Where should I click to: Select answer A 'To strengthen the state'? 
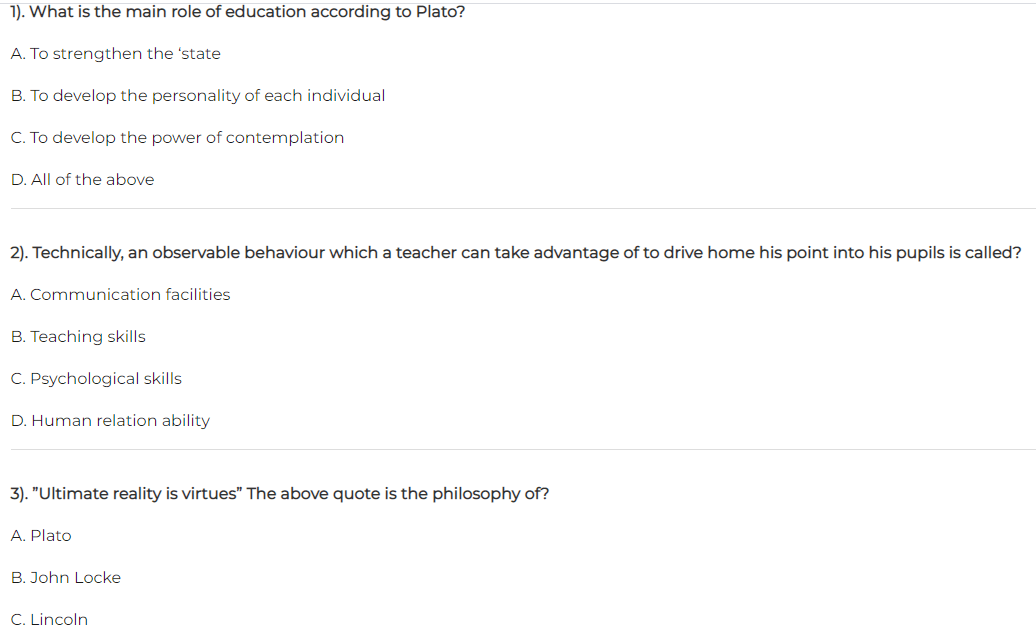tap(116, 54)
